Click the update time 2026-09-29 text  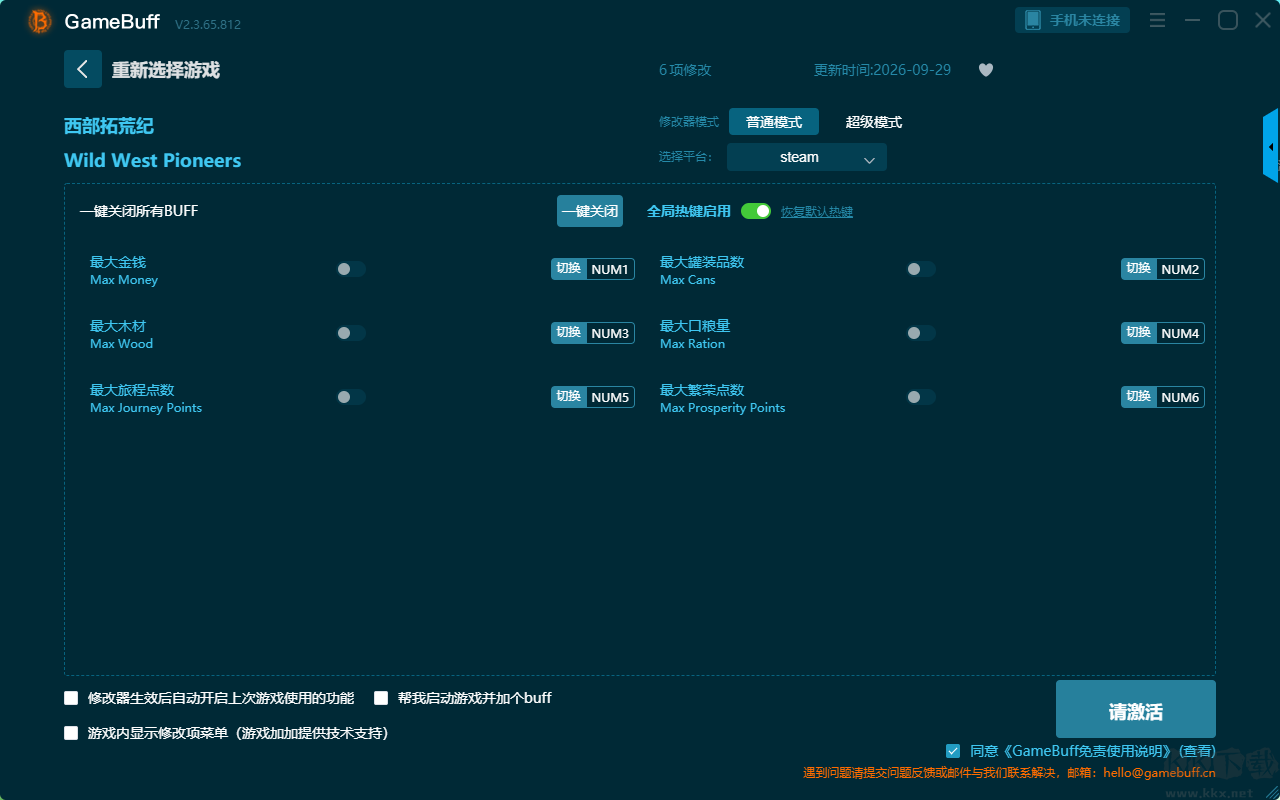[x=883, y=70]
